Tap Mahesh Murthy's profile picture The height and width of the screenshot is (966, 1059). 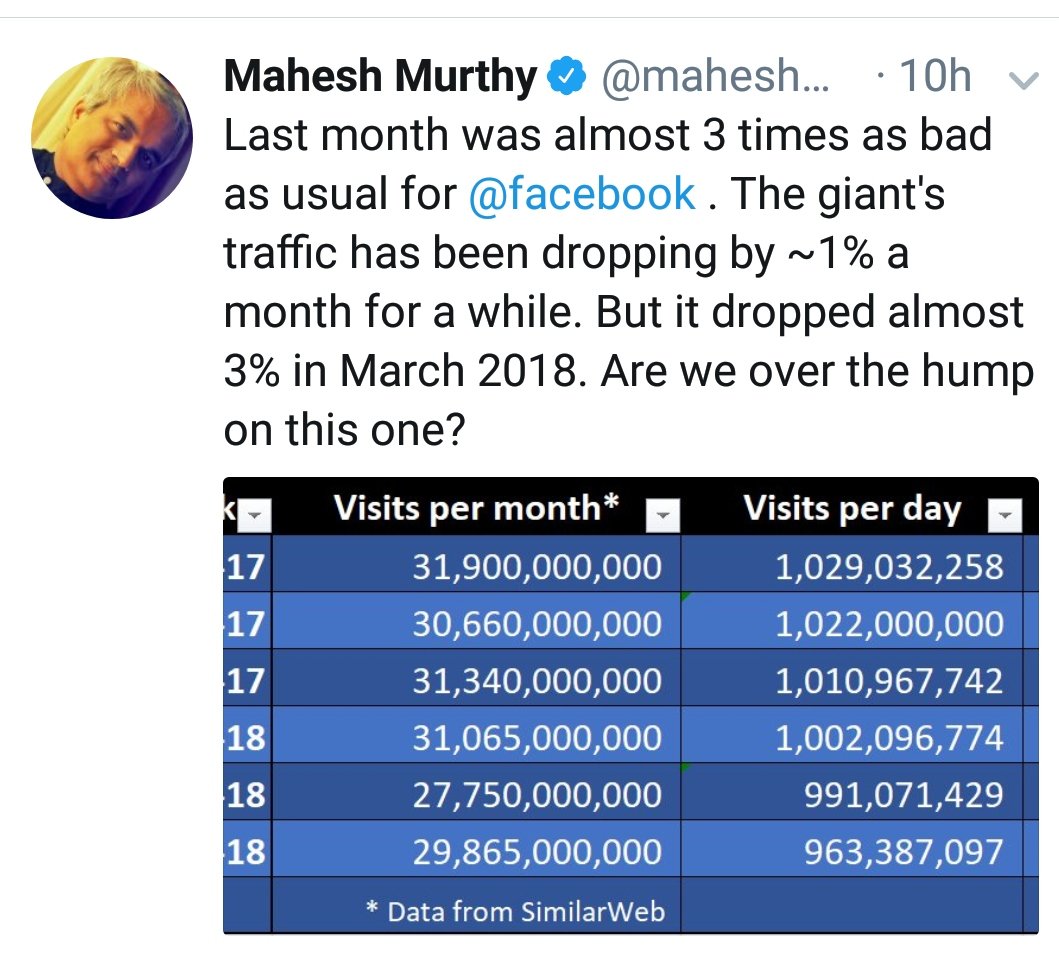click(111, 137)
